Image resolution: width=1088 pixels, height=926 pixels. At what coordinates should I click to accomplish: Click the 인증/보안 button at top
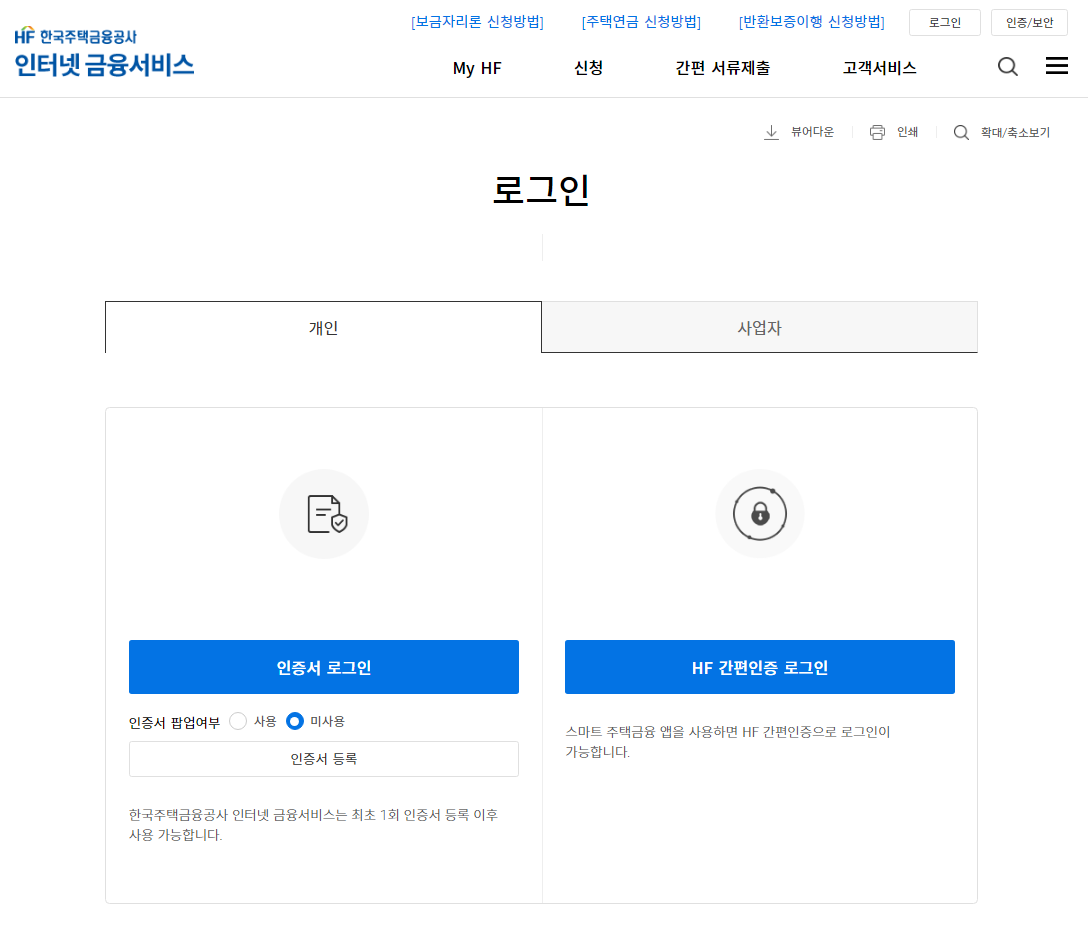(1029, 22)
